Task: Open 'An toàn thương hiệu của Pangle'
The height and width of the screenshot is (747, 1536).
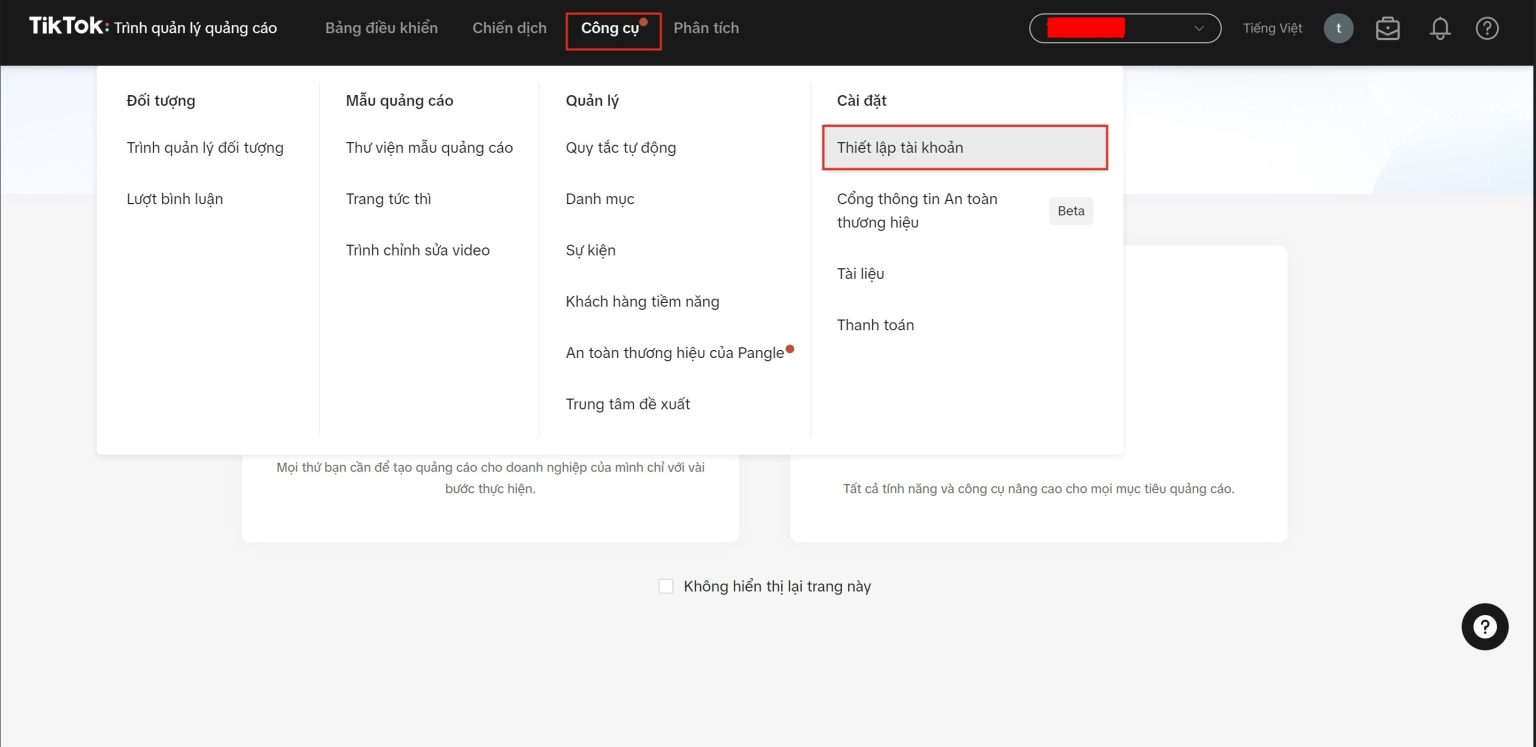Action: coord(675,353)
